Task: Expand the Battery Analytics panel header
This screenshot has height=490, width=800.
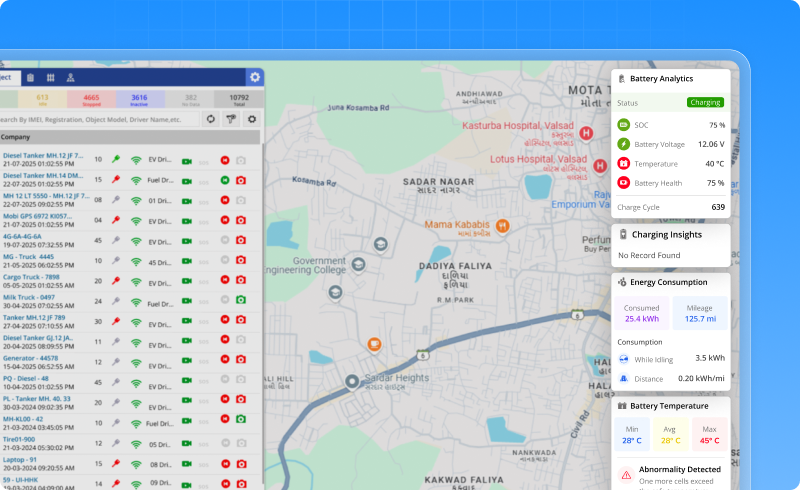Action: pos(661,78)
